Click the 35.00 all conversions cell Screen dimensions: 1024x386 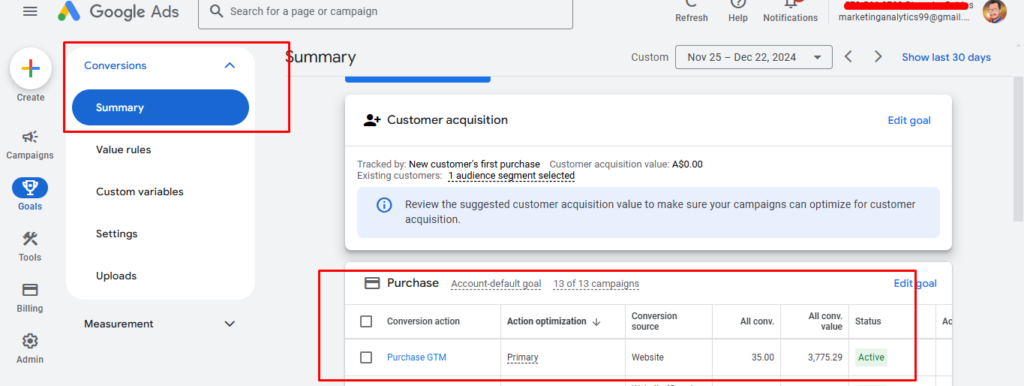pyautogui.click(x=762, y=357)
